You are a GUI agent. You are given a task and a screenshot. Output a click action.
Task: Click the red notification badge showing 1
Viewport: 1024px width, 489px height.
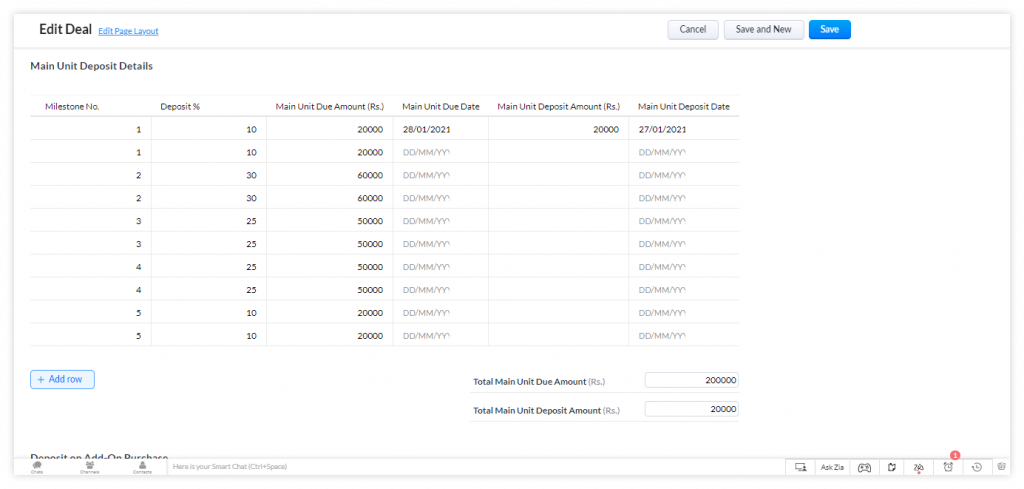pyautogui.click(x=955, y=455)
